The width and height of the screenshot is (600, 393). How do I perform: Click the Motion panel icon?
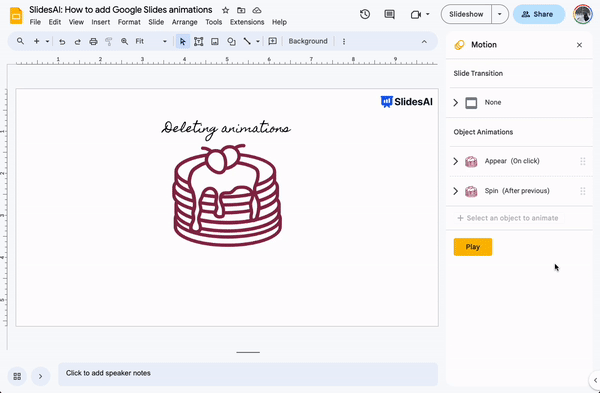(459, 45)
